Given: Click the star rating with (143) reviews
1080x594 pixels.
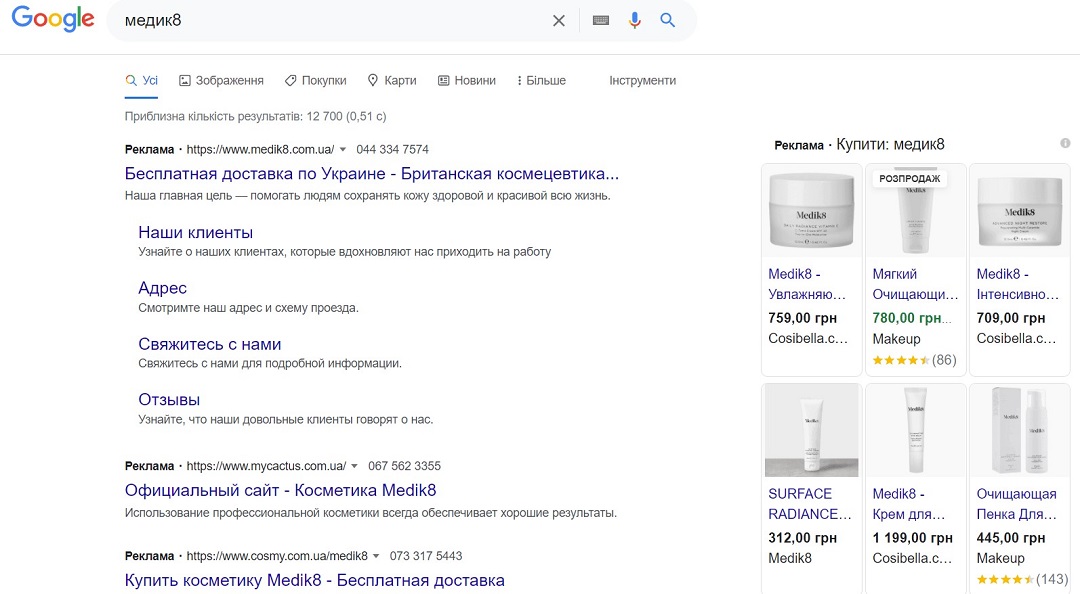Looking at the screenshot, I should click(x=1022, y=580).
